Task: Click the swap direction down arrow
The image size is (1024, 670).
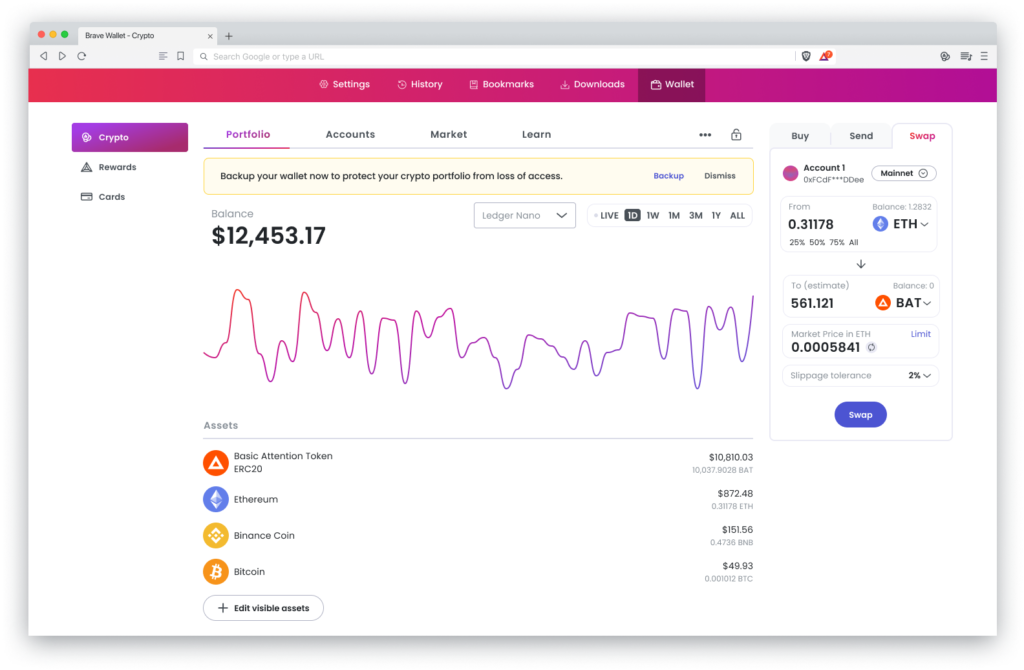Action: [x=861, y=264]
